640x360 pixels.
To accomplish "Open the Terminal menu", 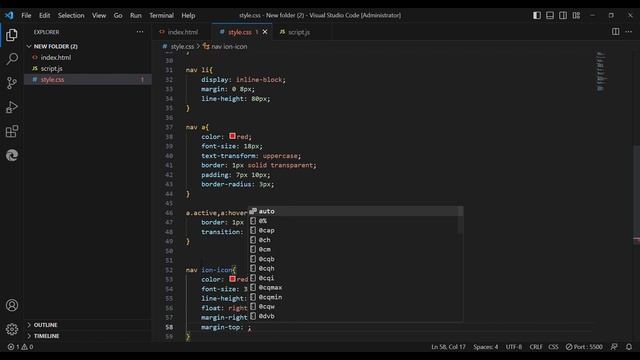I will [161, 16].
